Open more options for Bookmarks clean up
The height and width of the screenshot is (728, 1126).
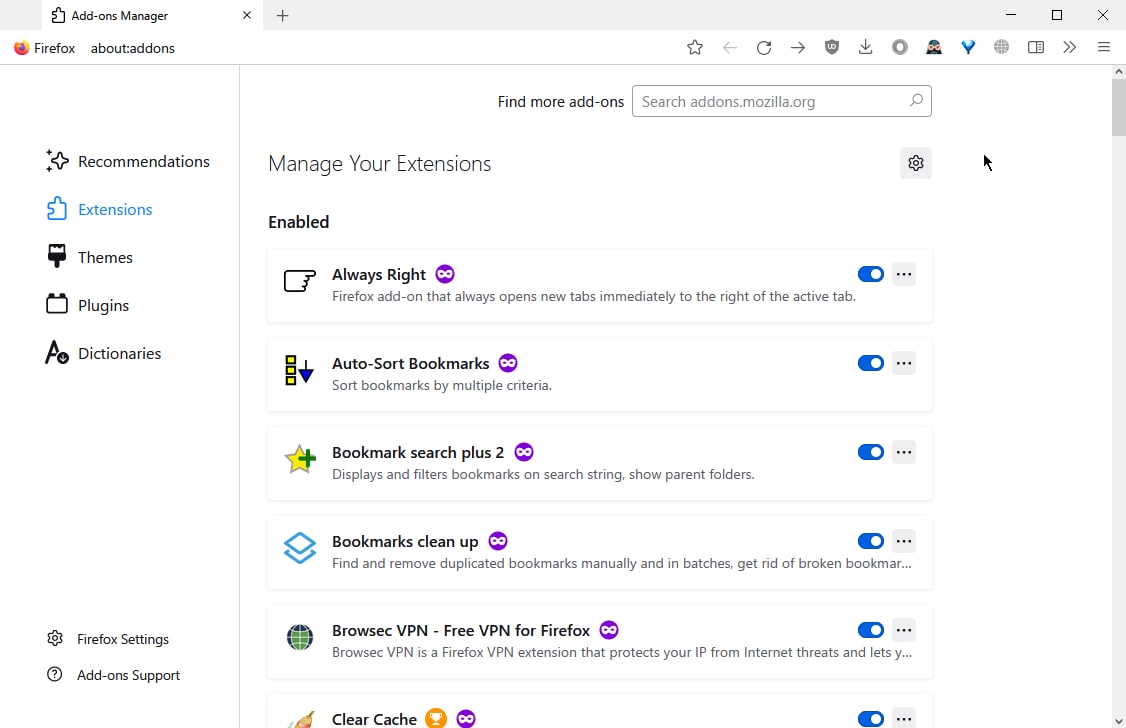[904, 541]
